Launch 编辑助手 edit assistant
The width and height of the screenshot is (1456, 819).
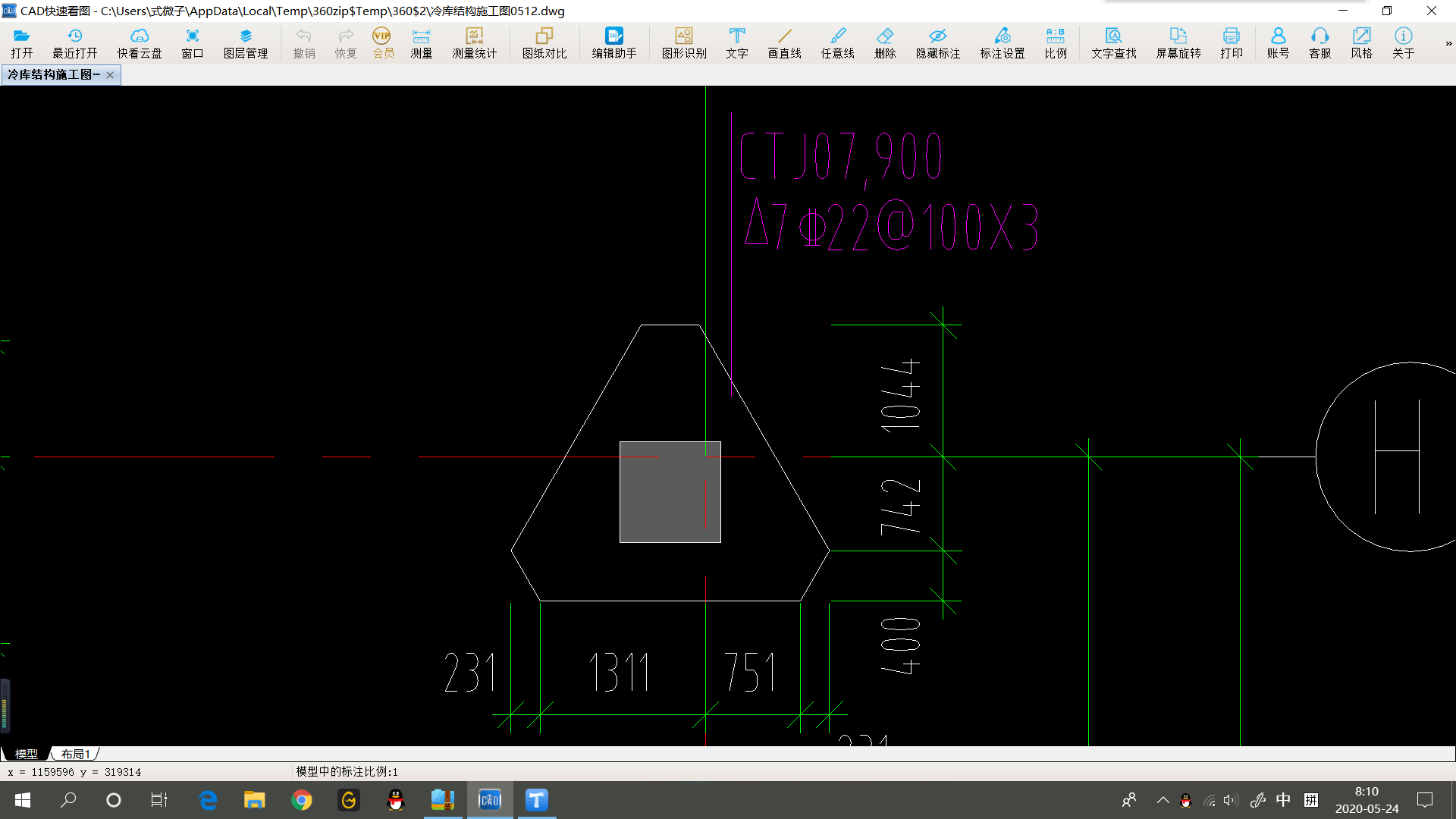(x=614, y=43)
